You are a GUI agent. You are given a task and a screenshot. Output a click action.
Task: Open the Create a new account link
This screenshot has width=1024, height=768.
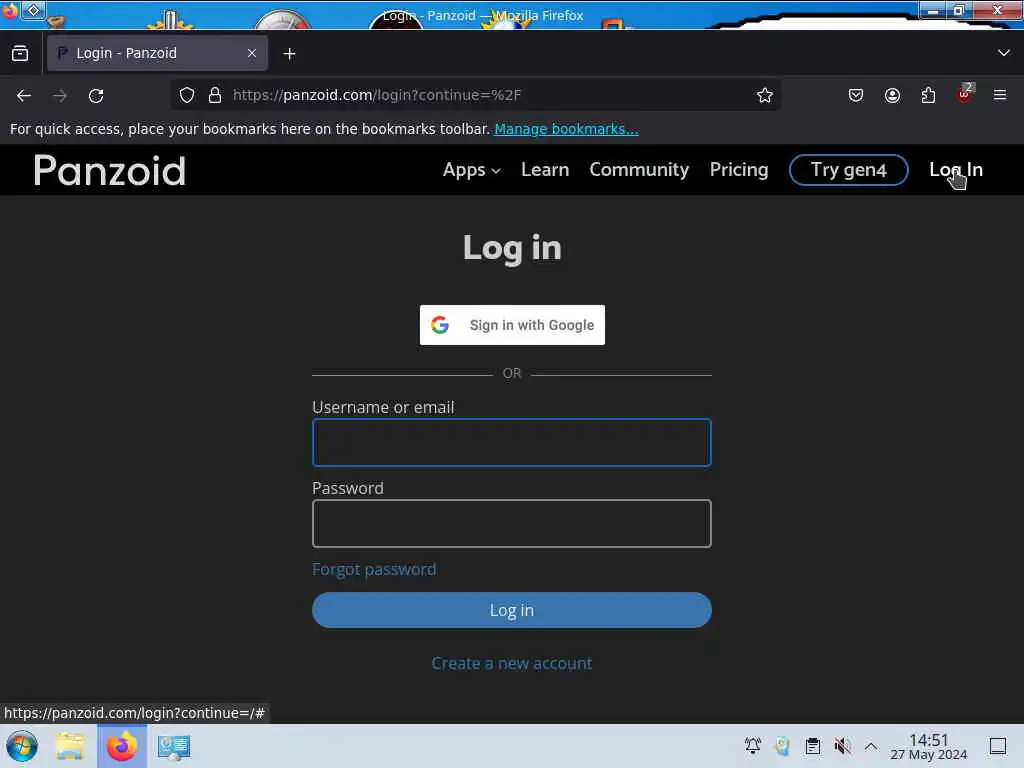511,664
